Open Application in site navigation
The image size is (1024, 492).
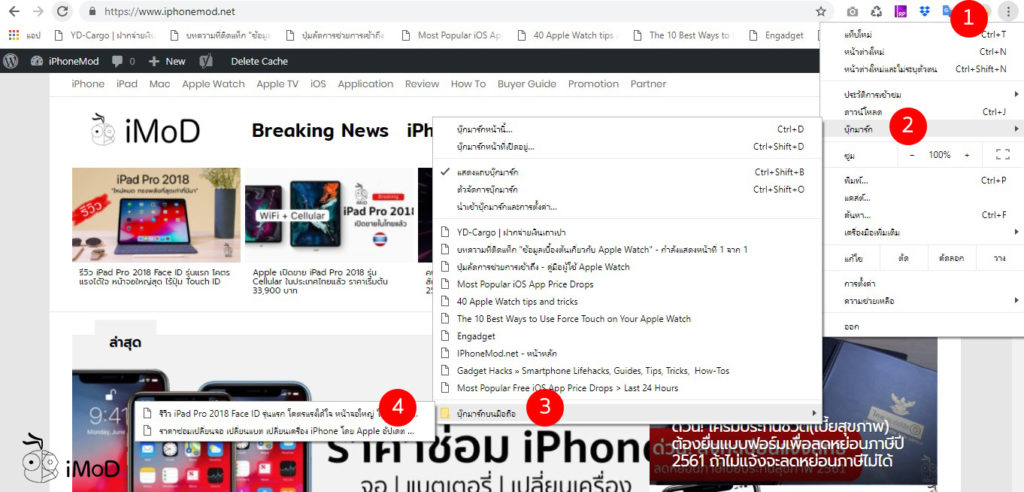coord(366,84)
